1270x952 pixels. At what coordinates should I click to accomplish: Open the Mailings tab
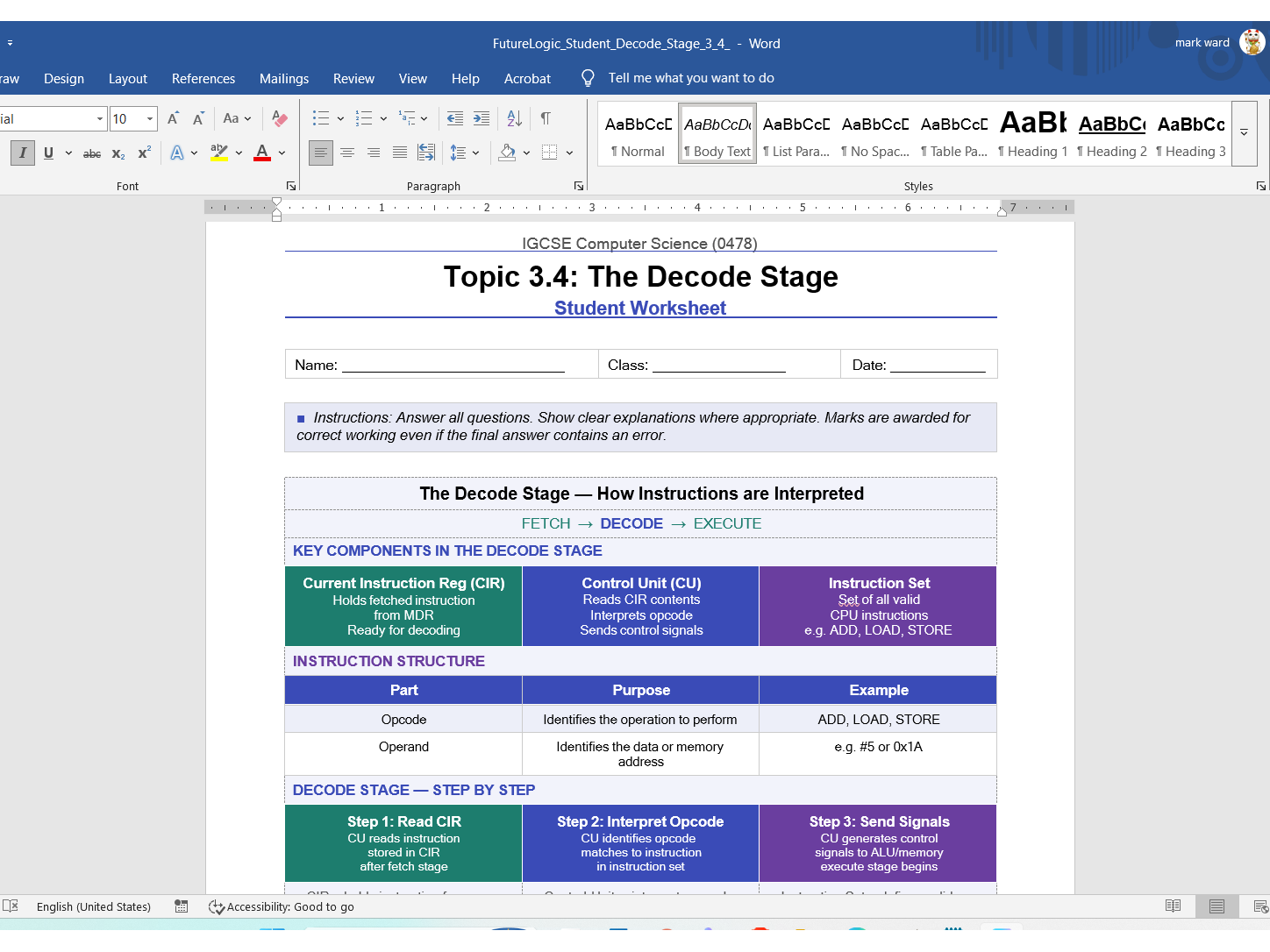click(284, 78)
